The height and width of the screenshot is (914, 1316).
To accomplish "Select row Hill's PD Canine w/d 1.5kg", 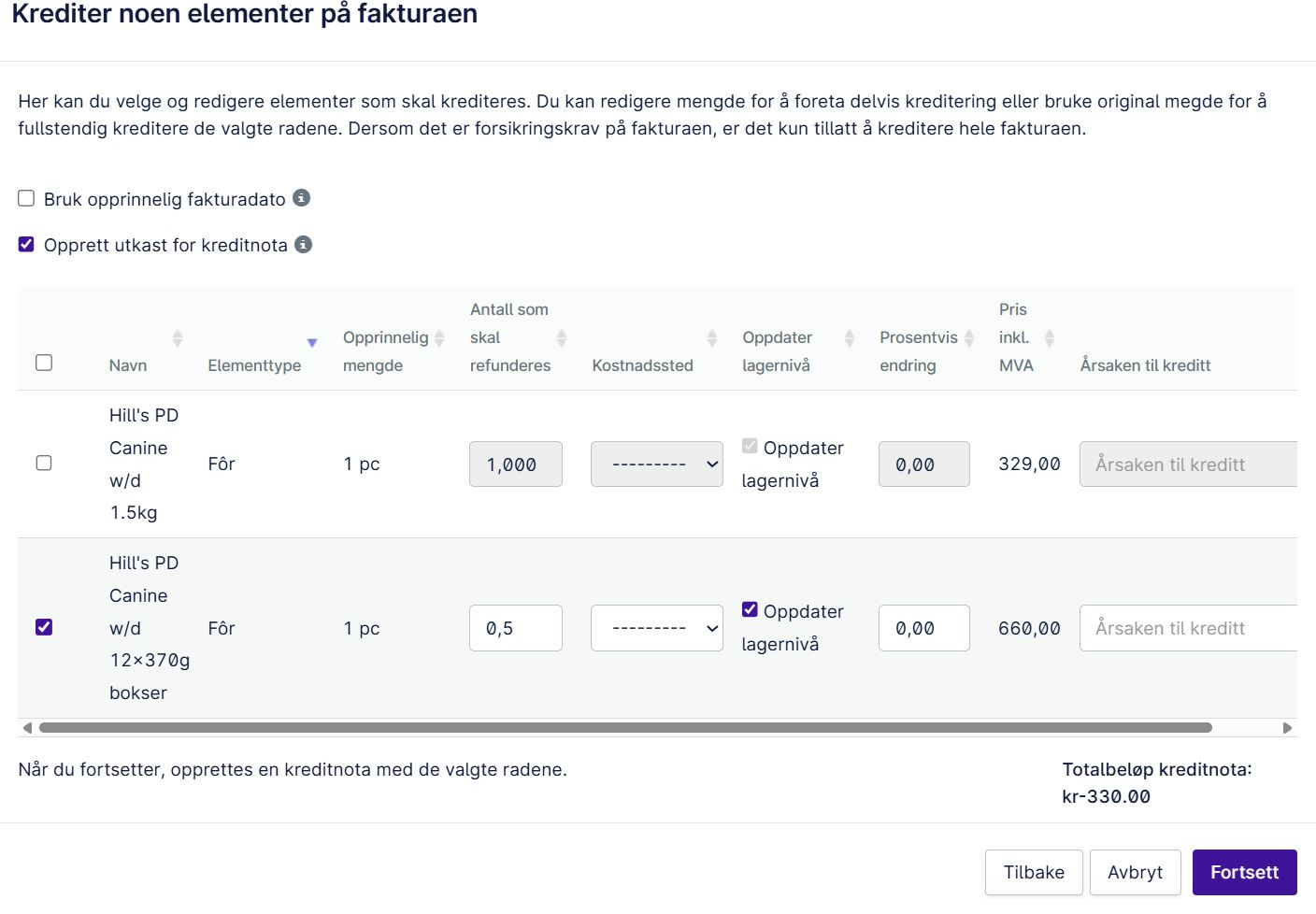I will click(44, 463).
